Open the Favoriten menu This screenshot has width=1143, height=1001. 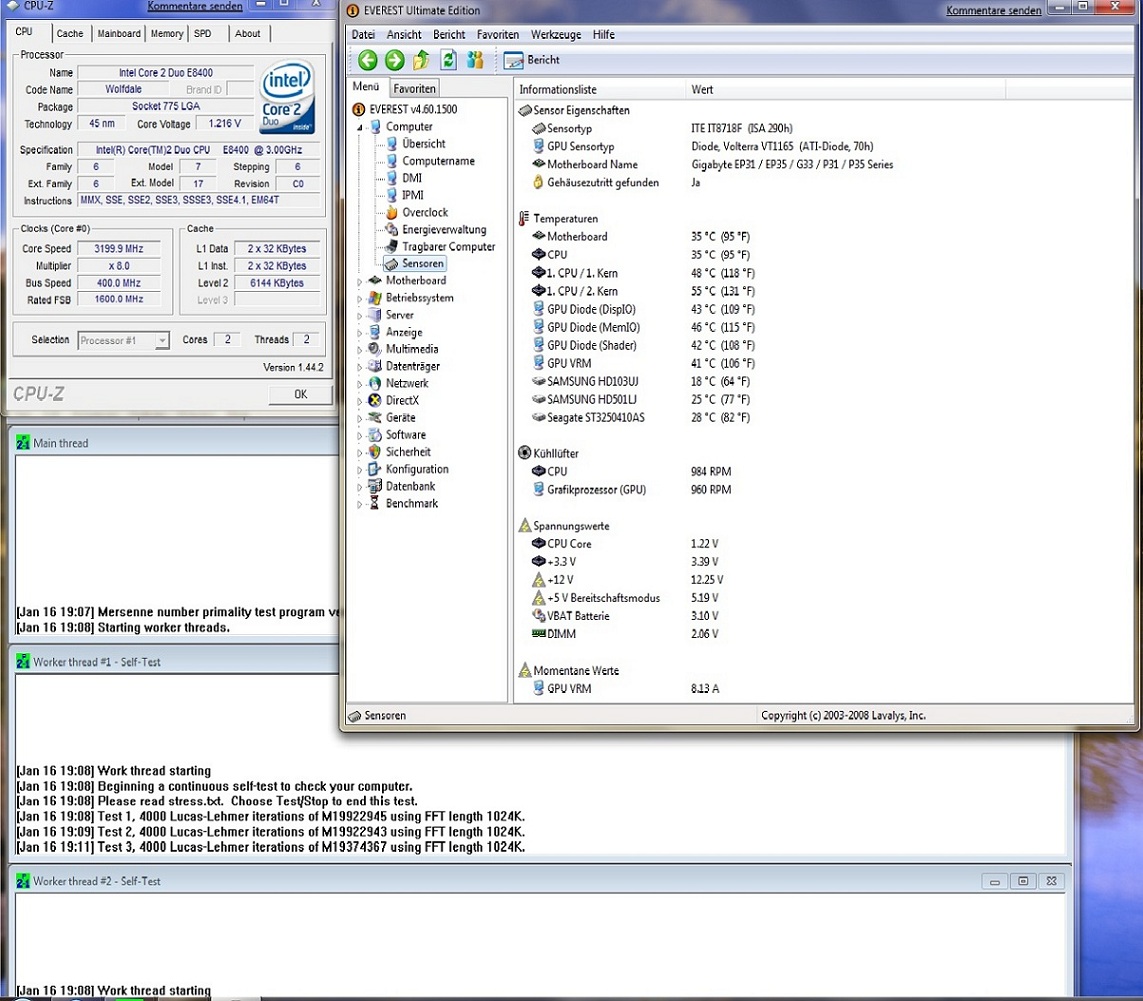498,34
